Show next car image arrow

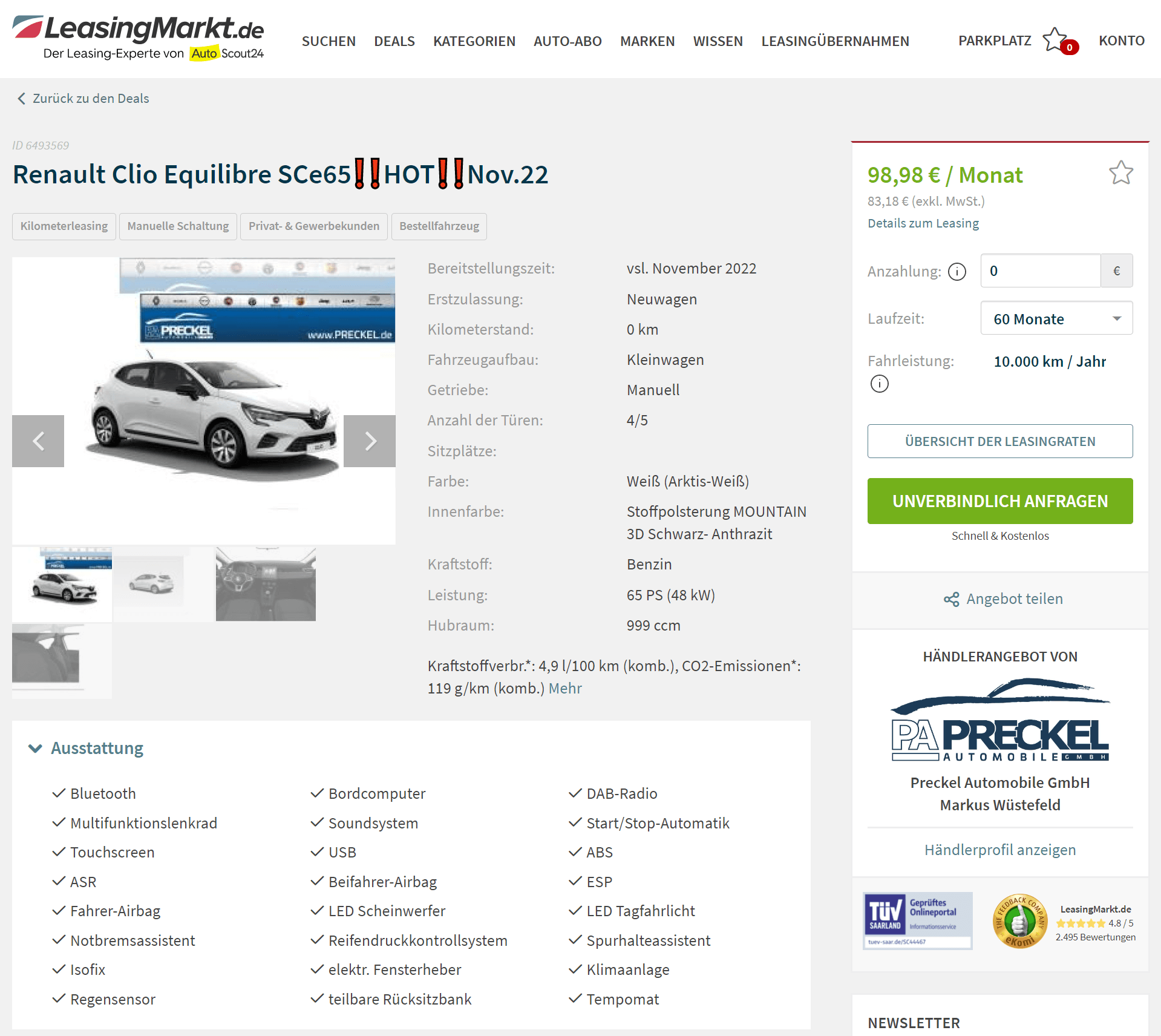370,441
